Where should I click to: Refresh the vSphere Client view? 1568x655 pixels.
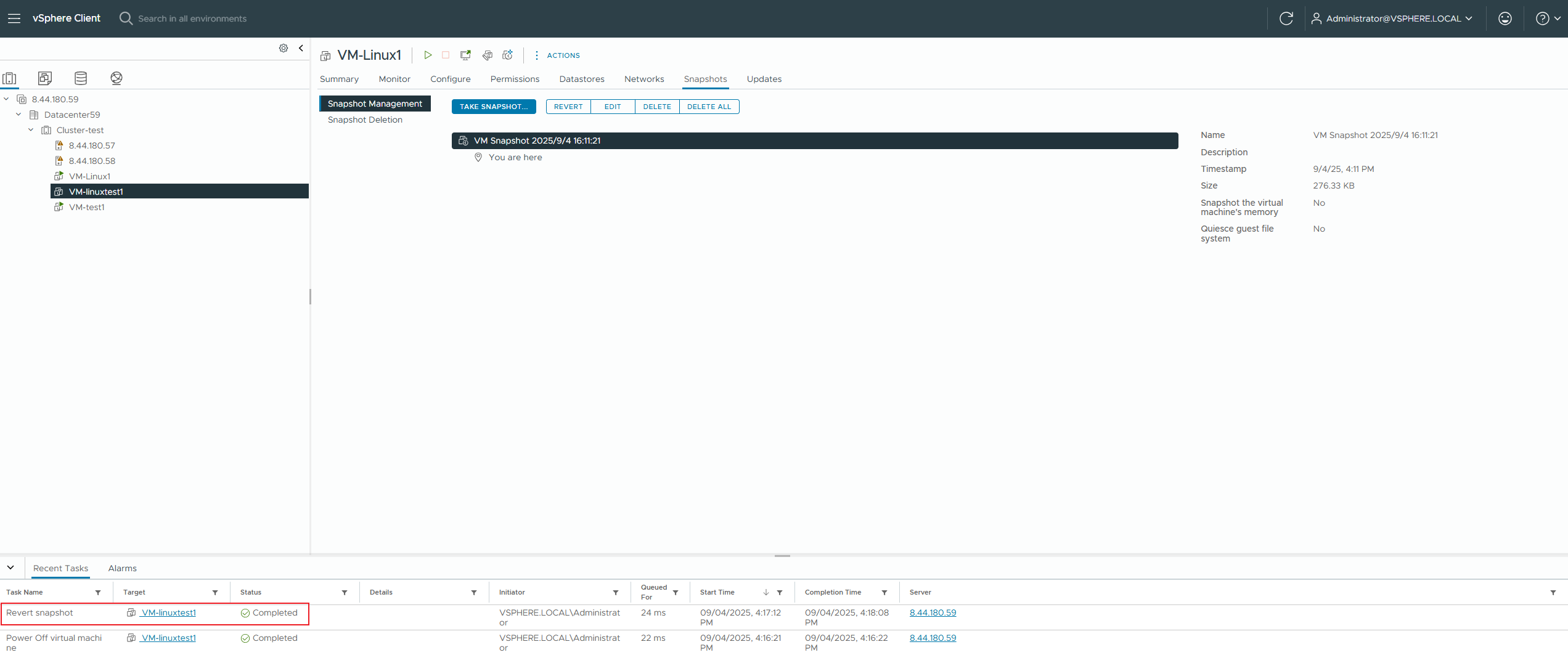click(x=1286, y=18)
